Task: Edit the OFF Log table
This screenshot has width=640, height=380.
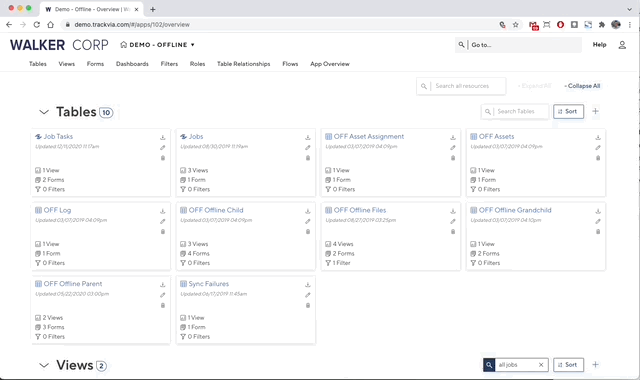Action: point(162,222)
